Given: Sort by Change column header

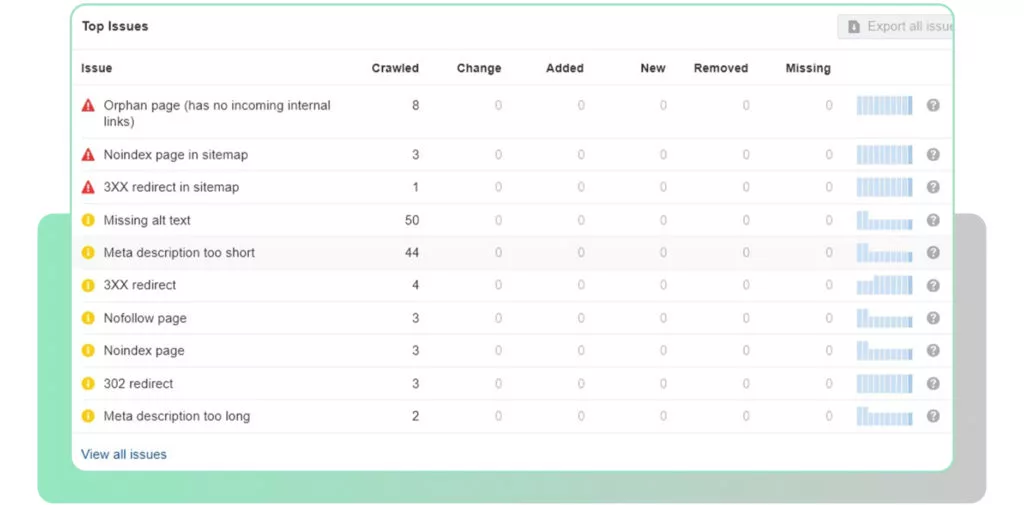Looking at the screenshot, I should point(479,68).
